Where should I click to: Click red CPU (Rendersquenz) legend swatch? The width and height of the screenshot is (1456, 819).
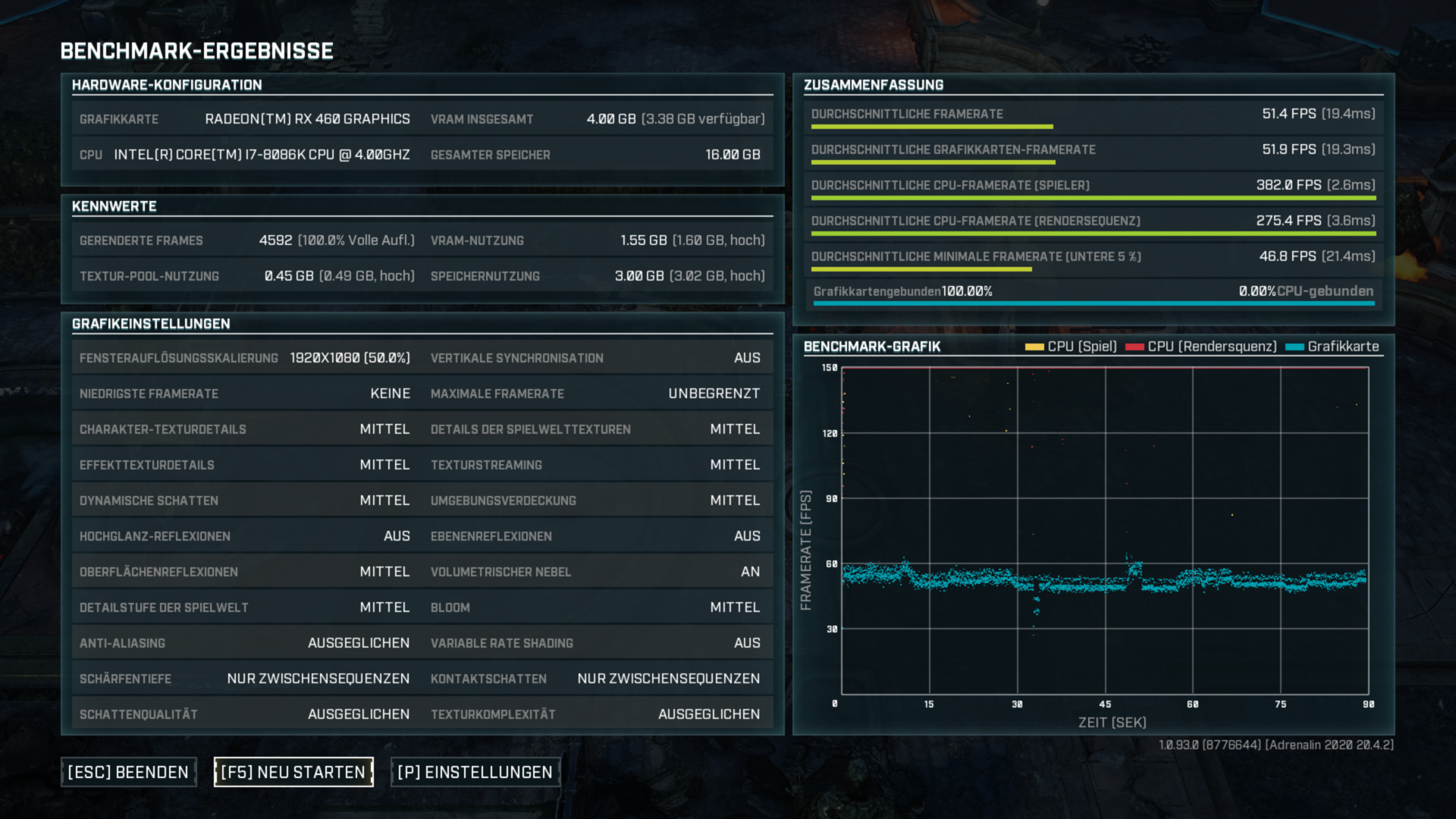pyautogui.click(x=1134, y=347)
